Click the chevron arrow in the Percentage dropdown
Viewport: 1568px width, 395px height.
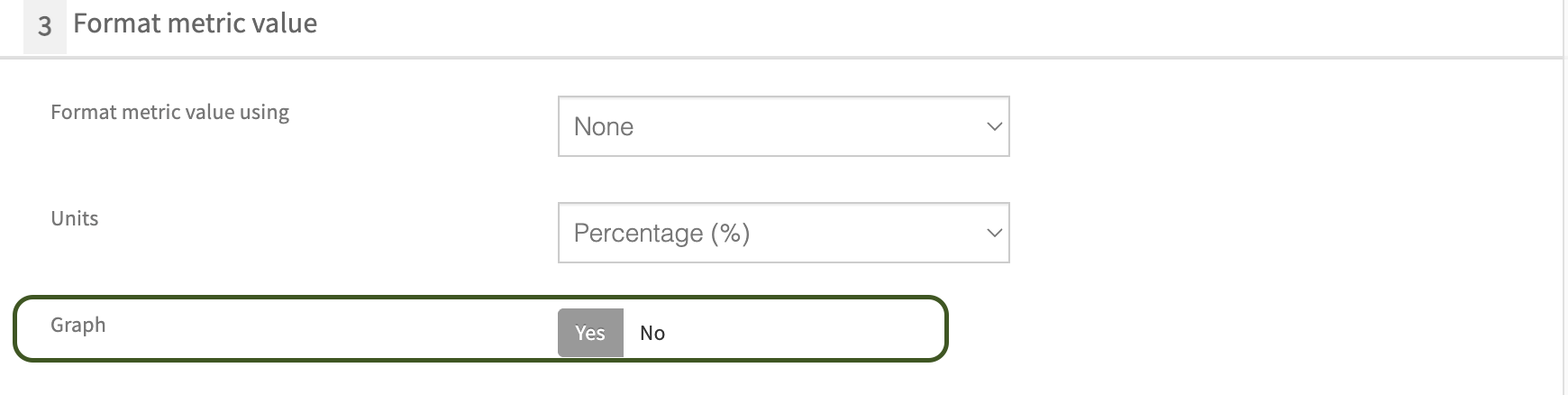click(x=994, y=233)
